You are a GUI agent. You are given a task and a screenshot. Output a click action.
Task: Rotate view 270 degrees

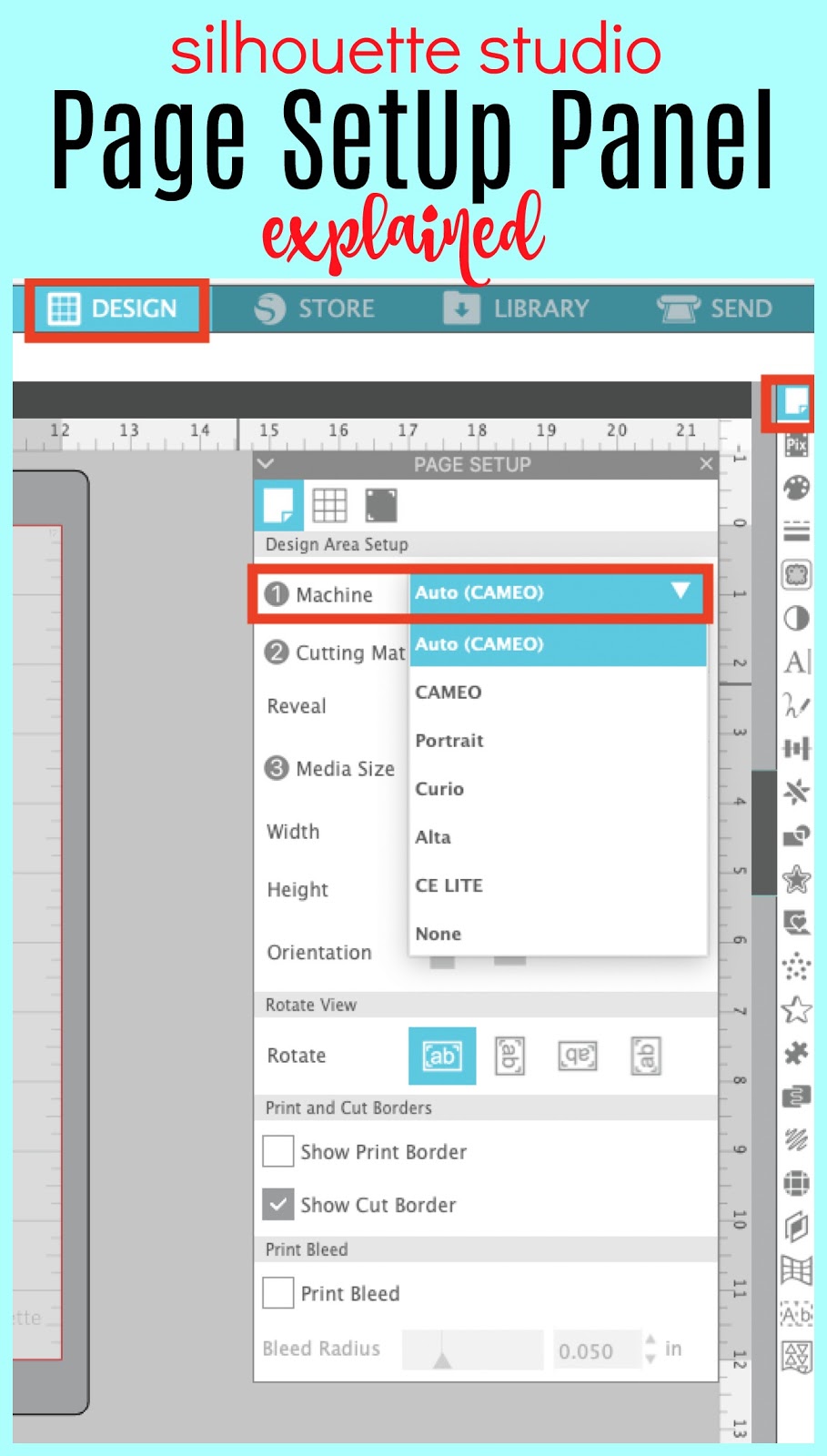pyautogui.click(x=646, y=1056)
